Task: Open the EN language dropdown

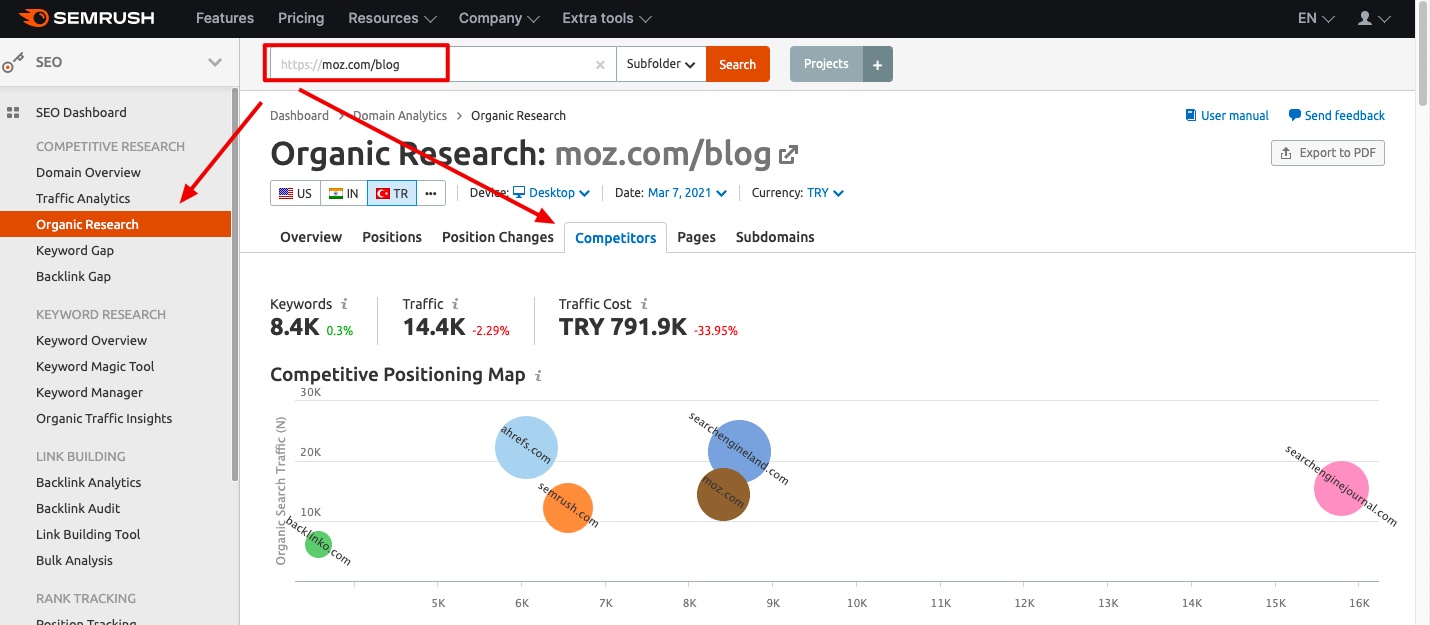Action: tap(1316, 18)
